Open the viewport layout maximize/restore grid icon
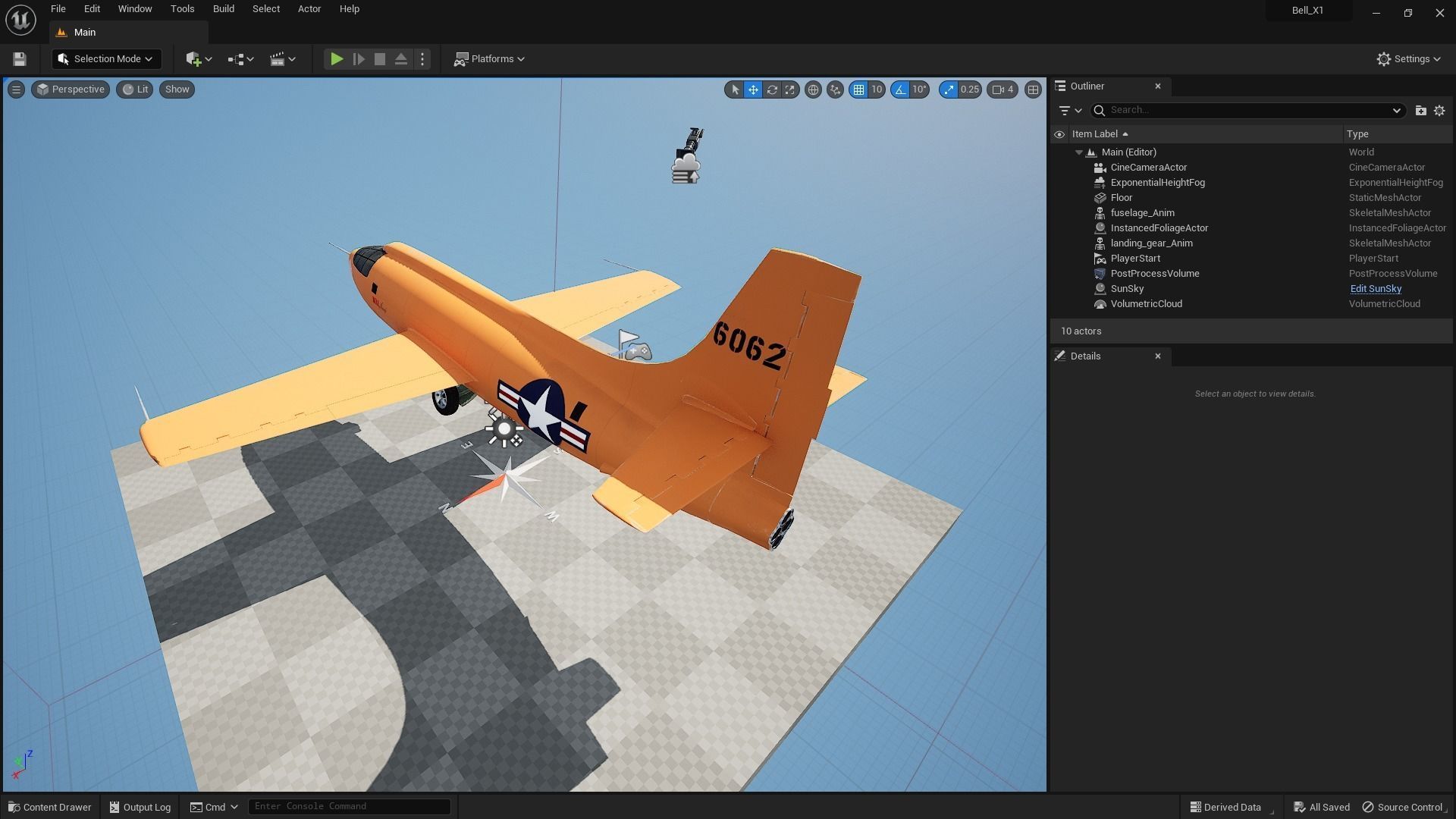 1033,89
